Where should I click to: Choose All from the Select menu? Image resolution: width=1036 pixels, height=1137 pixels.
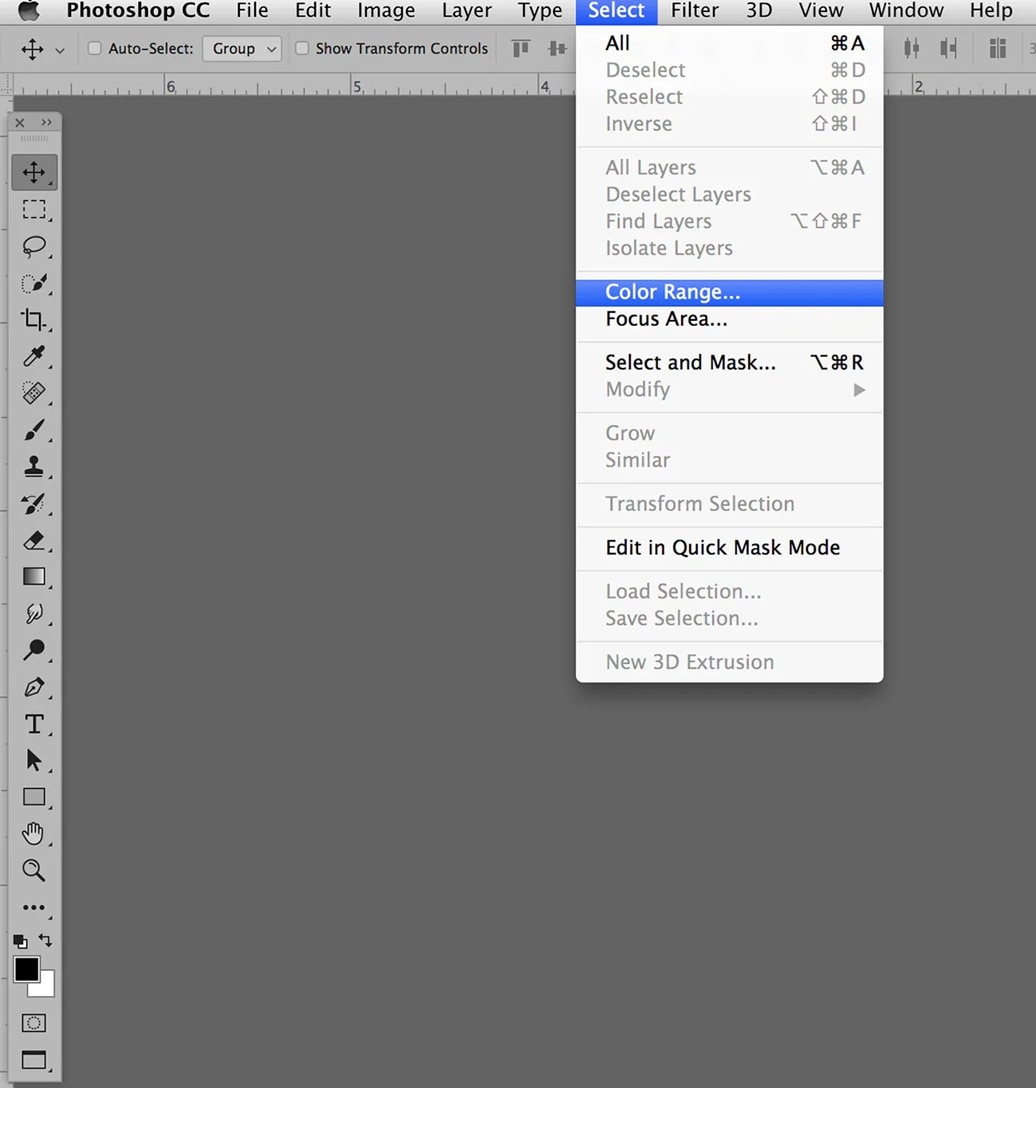729,43
